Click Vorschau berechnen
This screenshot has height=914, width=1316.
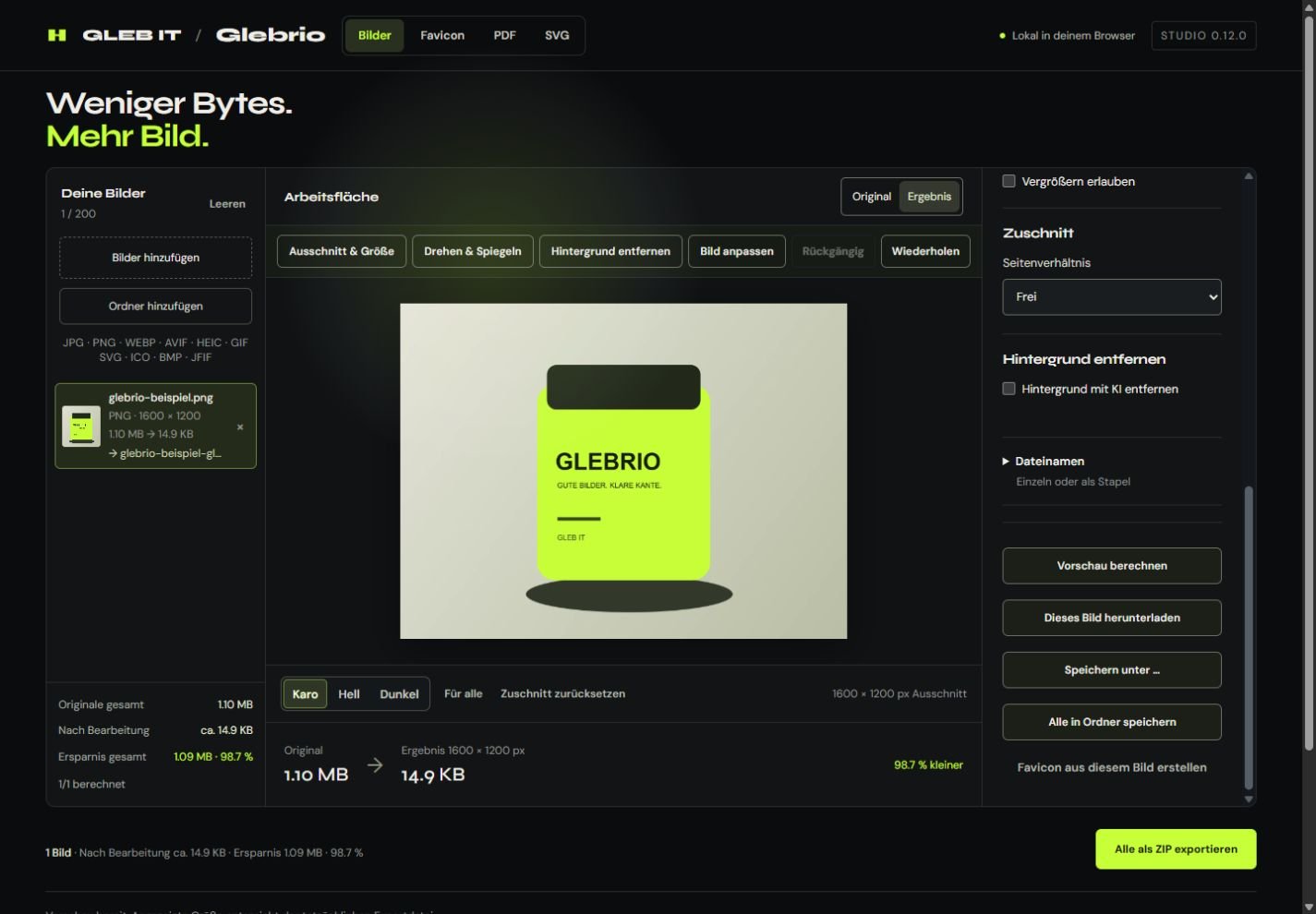tap(1112, 566)
